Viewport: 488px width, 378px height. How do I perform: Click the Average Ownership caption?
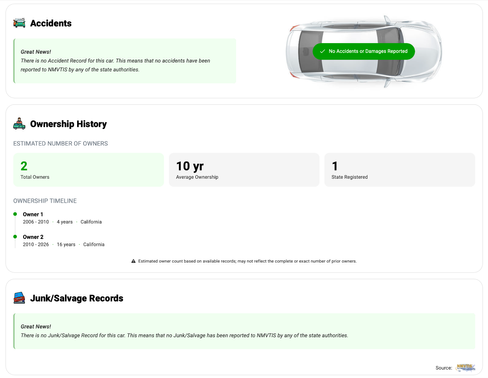click(197, 177)
